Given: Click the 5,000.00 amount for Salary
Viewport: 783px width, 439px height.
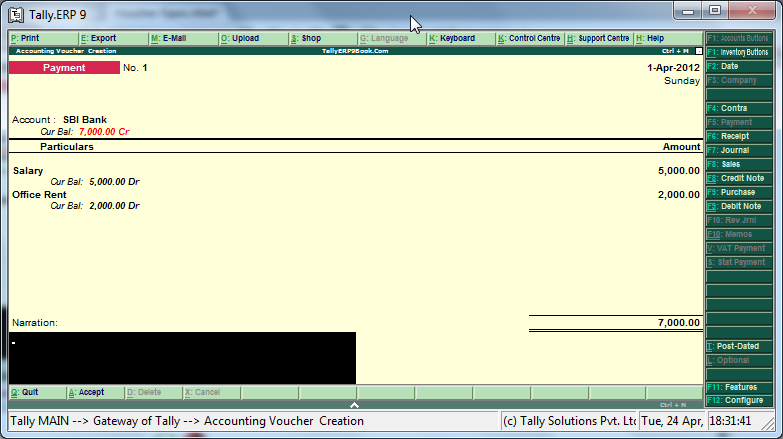Looking at the screenshot, I should pyautogui.click(x=679, y=171).
